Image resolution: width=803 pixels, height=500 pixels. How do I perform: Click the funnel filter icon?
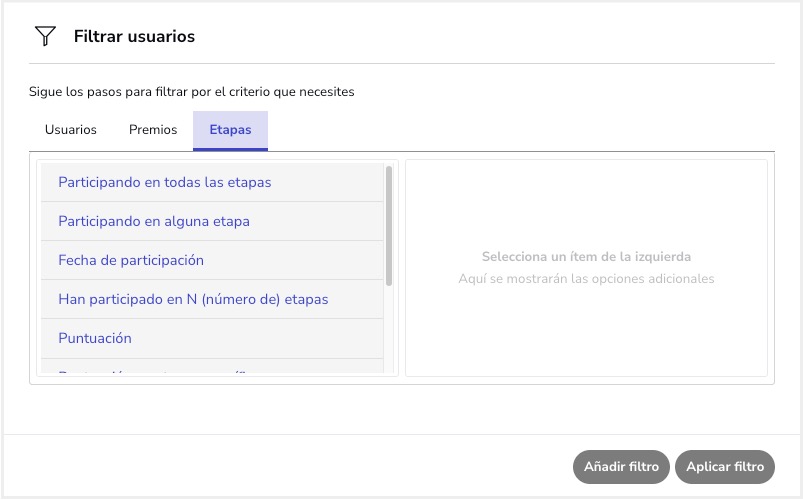click(x=45, y=36)
